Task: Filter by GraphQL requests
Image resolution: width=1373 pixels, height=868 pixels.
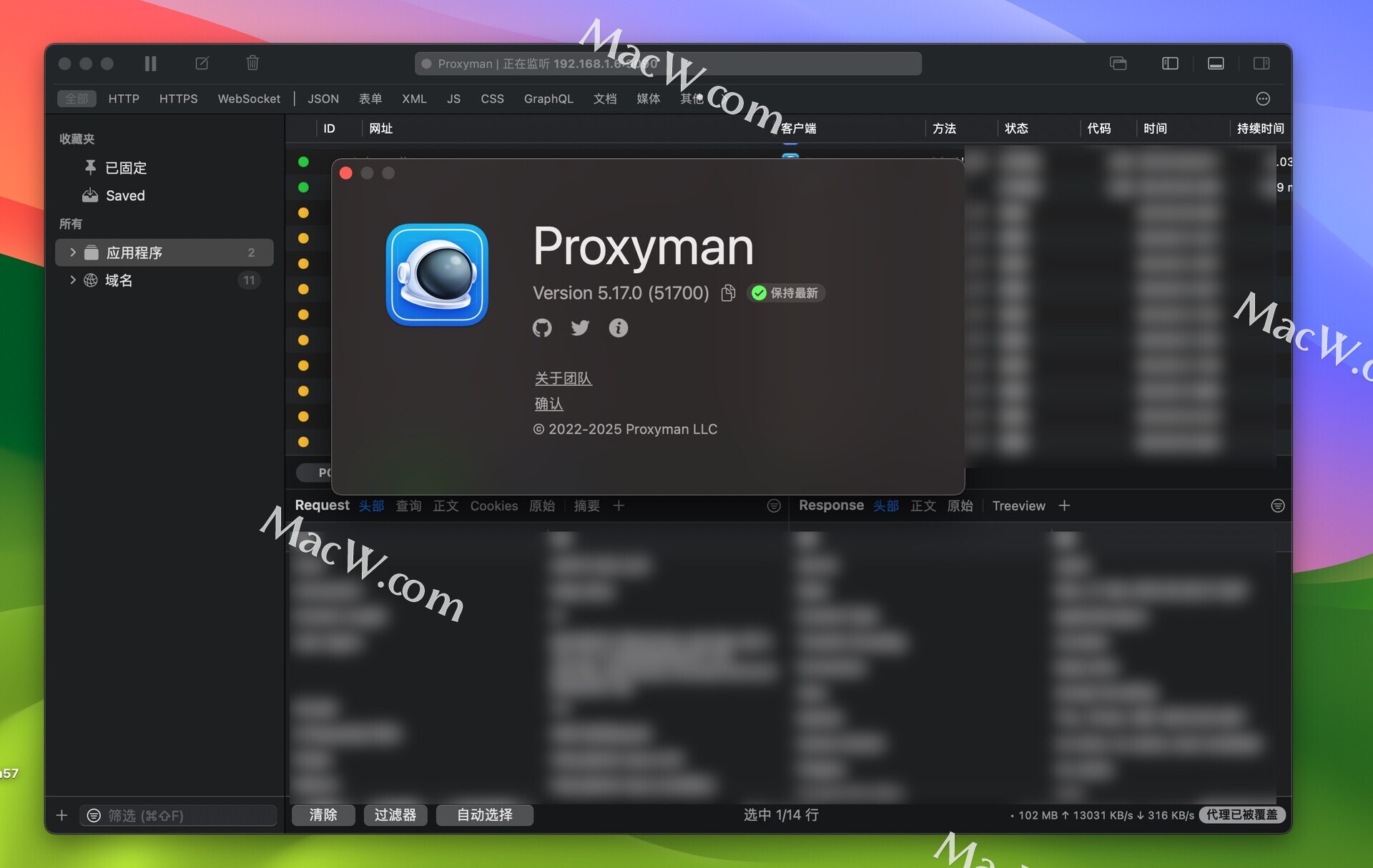Action: coord(548,99)
